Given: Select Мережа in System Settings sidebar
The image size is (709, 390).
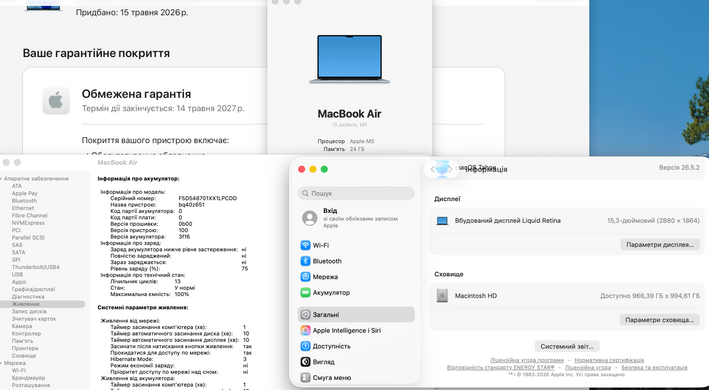Looking at the screenshot, I should tap(356, 277).
